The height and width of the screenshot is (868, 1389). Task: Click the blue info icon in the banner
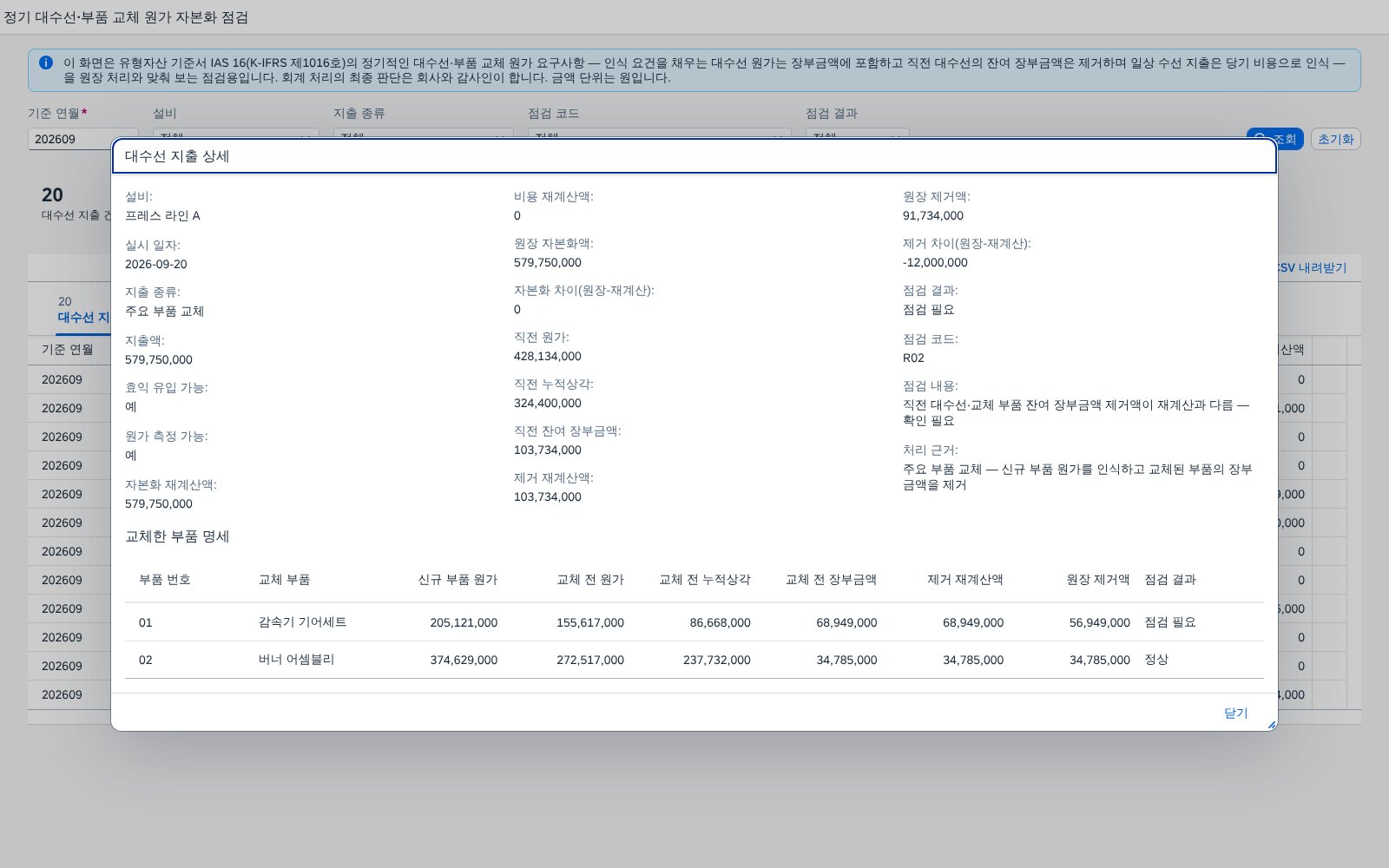(x=46, y=62)
